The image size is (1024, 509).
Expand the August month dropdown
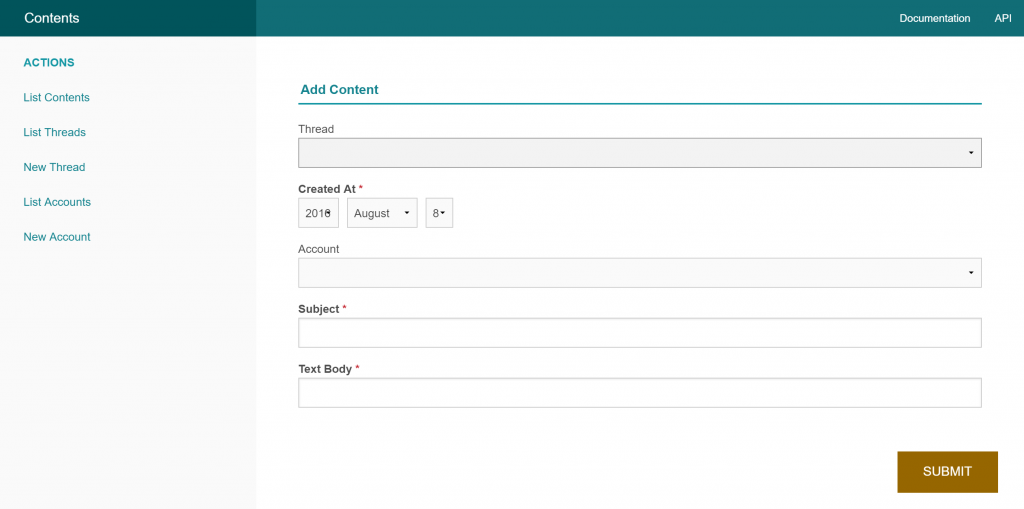382,213
